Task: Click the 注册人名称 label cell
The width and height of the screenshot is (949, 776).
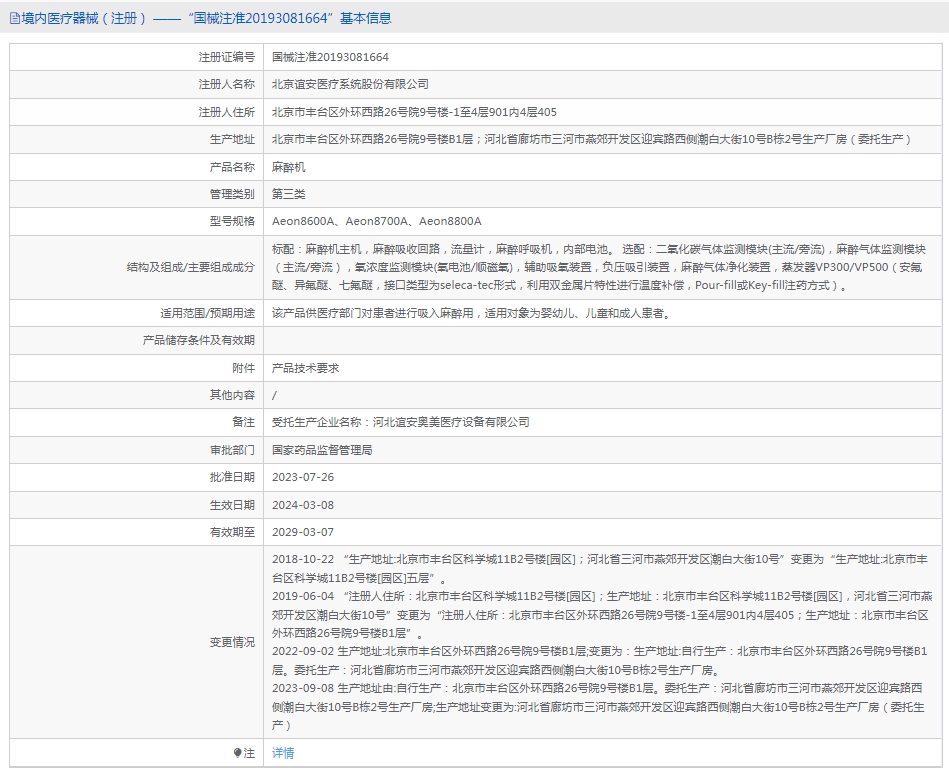Action: (136, 85)
